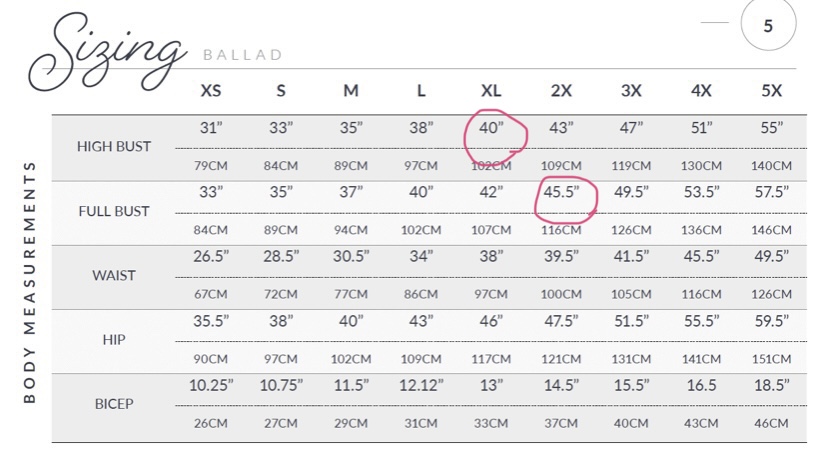Click the 151CM hip value for 5X
Screen dimensions: 824x452
[x=771, y=359]
